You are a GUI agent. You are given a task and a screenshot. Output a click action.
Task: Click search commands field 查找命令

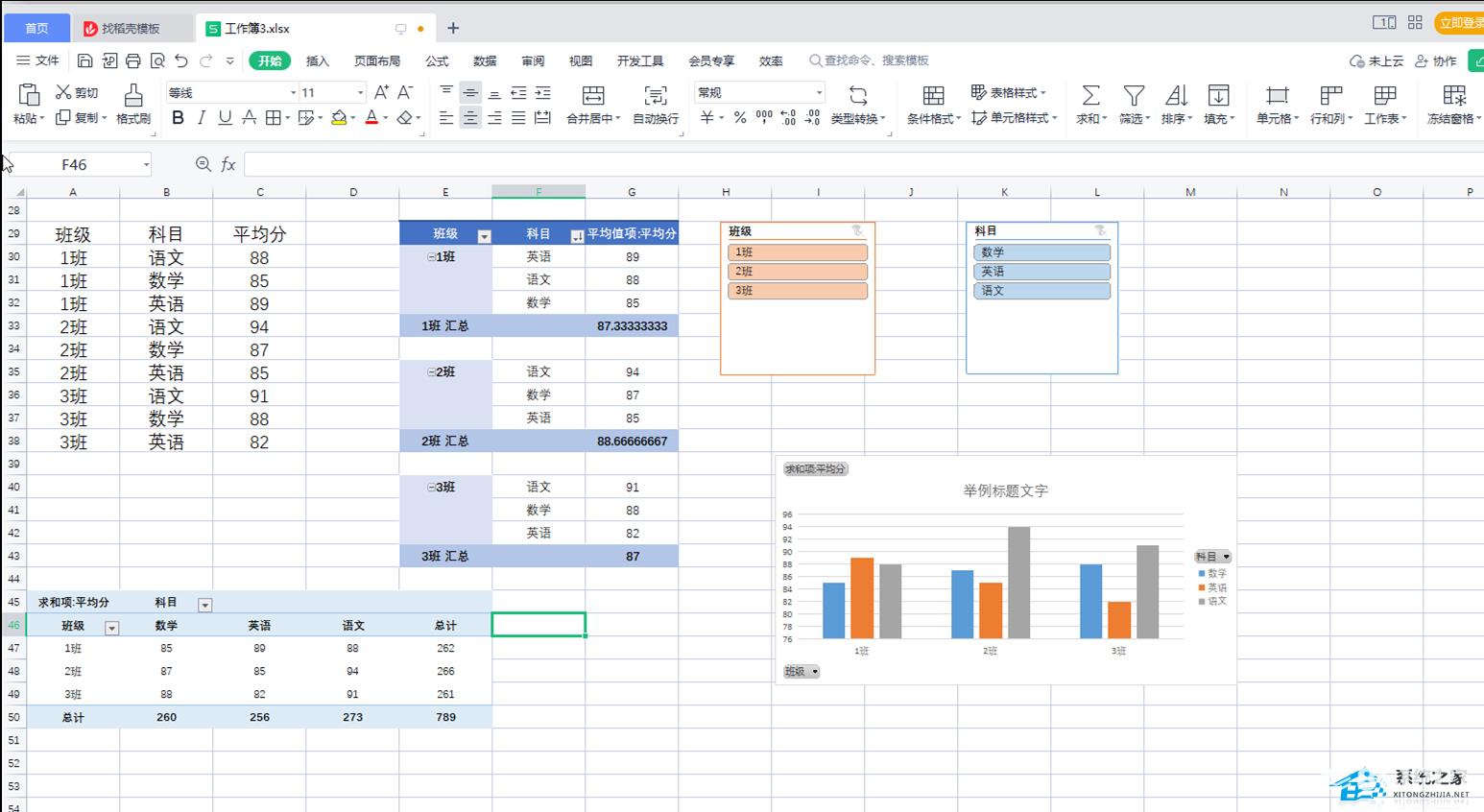pyautogui.click(x=870, y=60)
